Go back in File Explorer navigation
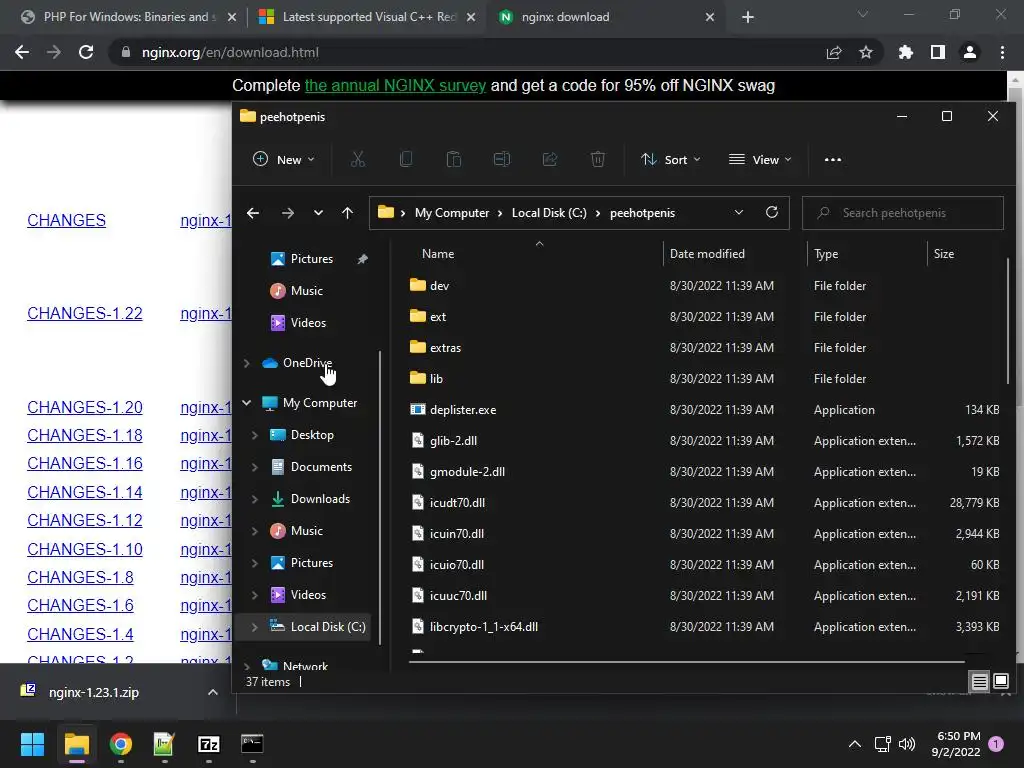The height and width of the screenshot is (768, 1024). tap(253, 213)
